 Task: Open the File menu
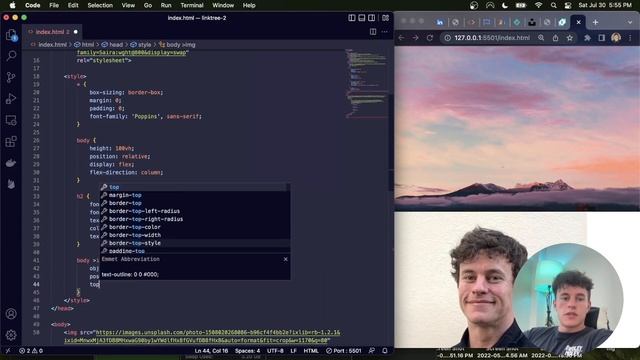click(54, 5)
